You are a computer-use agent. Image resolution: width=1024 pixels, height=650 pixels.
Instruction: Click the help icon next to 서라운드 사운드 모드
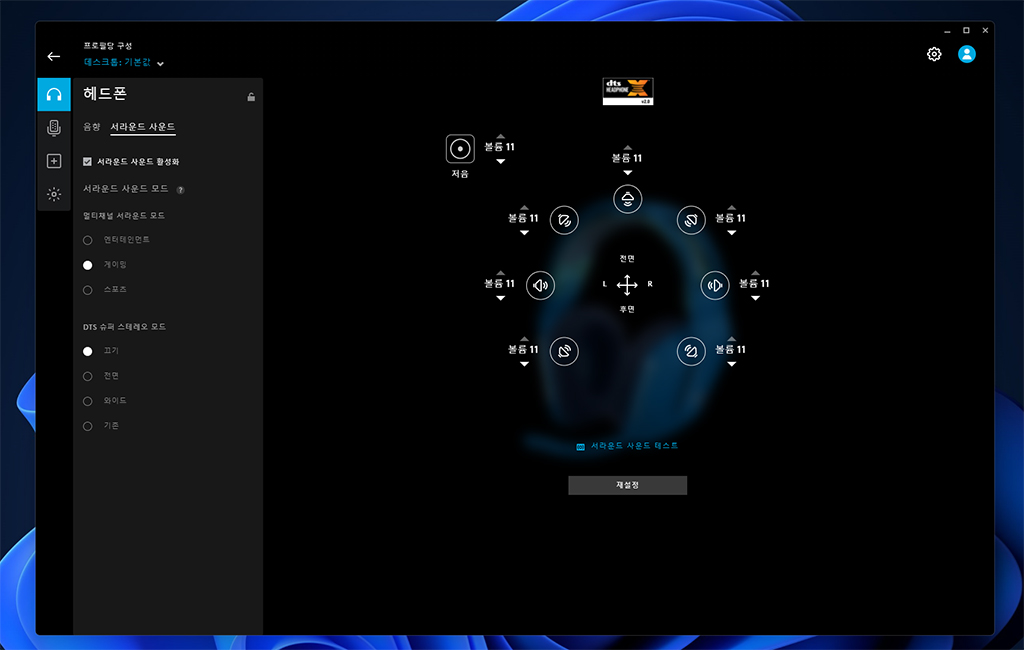(180, 190)
